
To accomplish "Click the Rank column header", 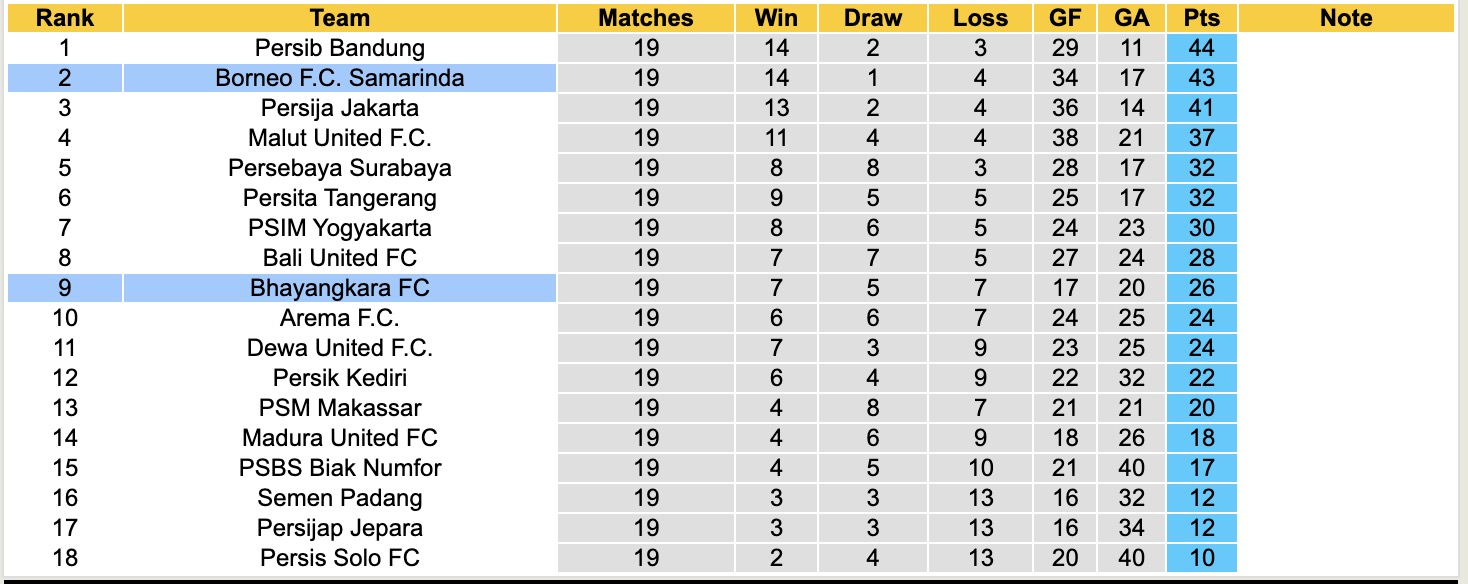I will point(65,18).
